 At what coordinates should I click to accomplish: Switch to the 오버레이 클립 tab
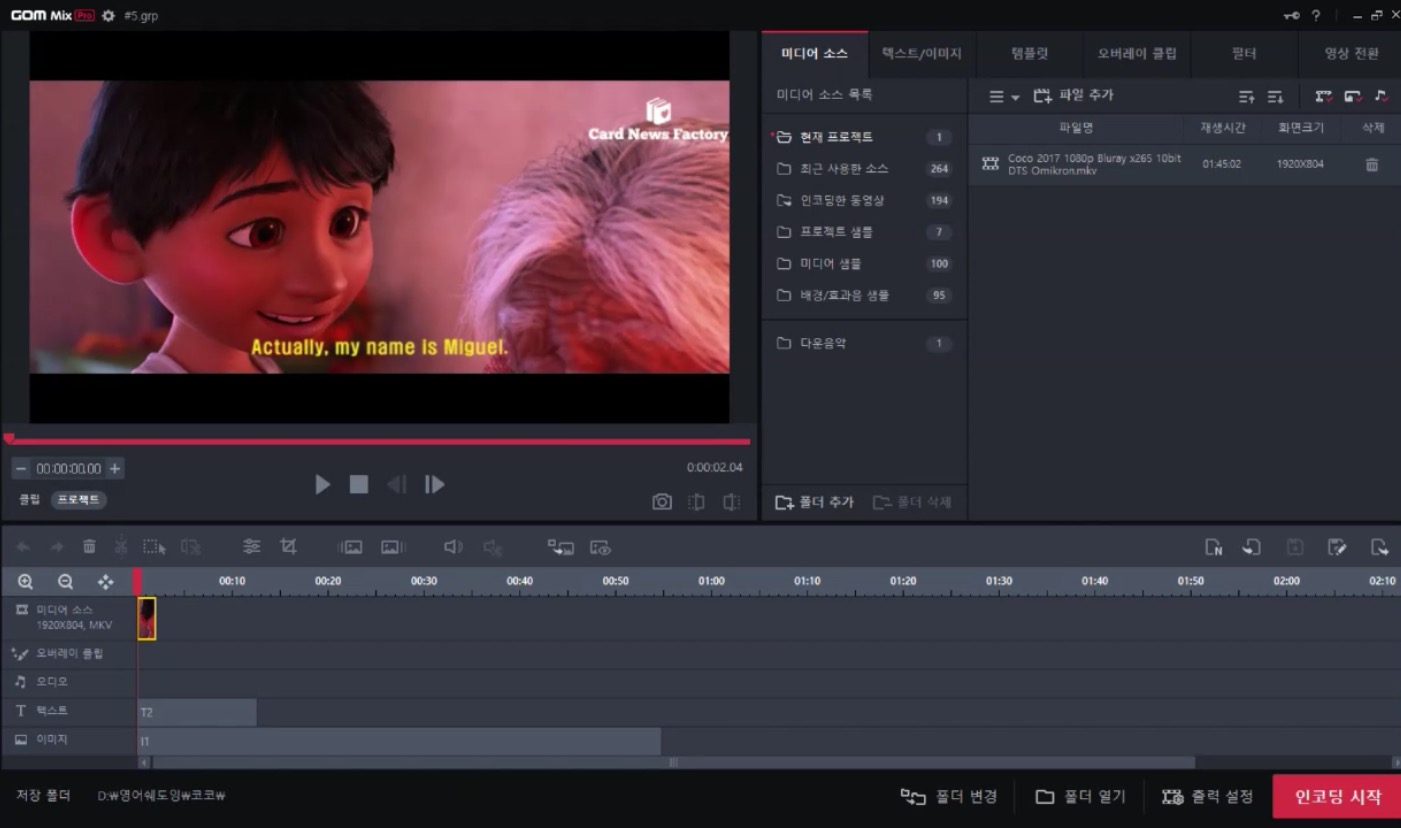click(1137, 53)
